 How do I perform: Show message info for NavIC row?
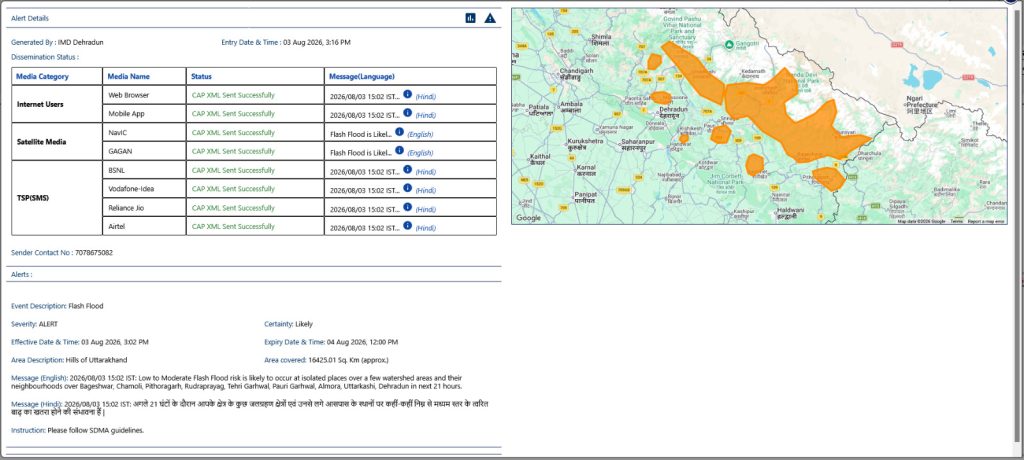point(400,132)
